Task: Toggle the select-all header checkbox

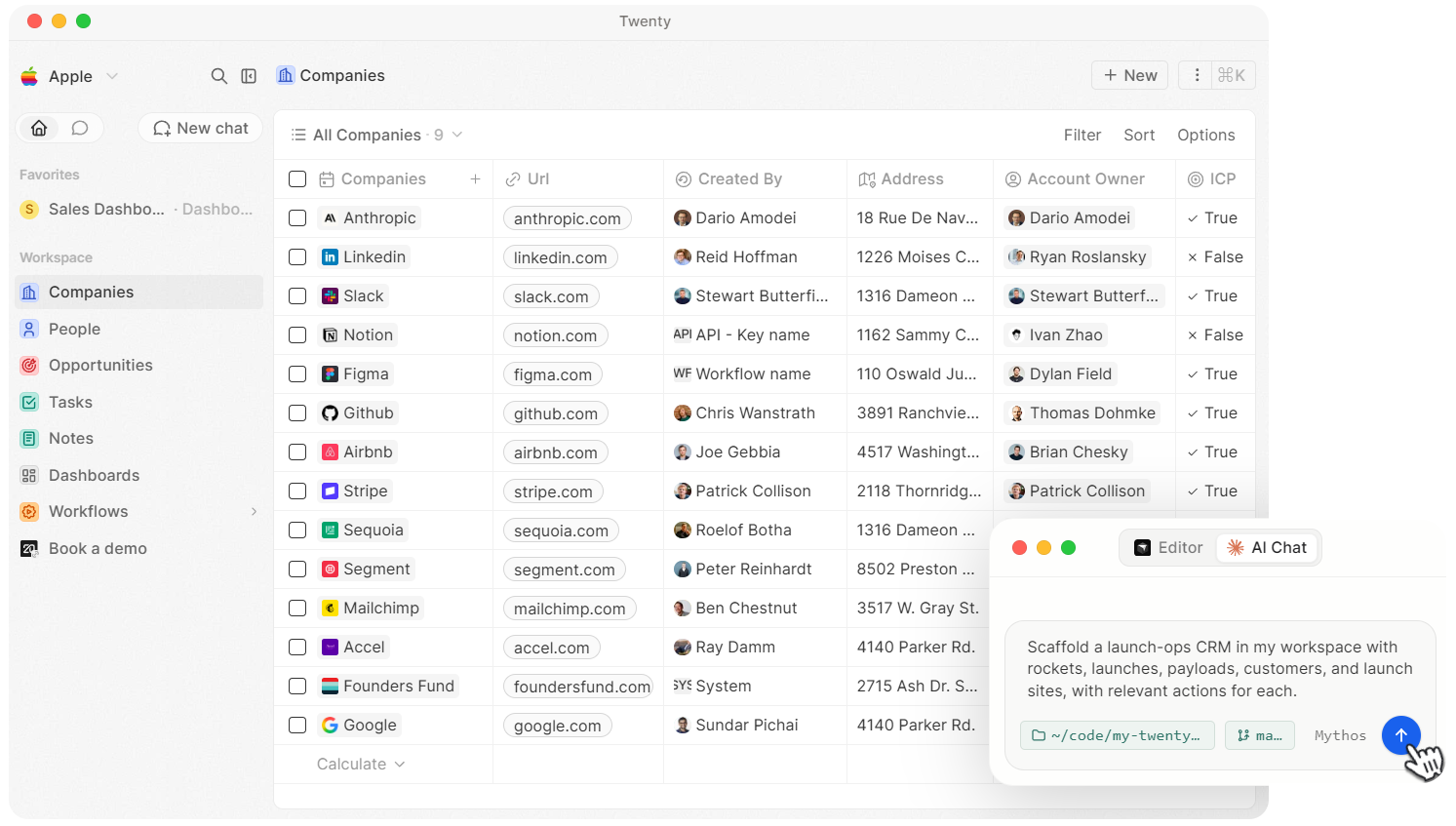Action: click(x=297, y=179)
